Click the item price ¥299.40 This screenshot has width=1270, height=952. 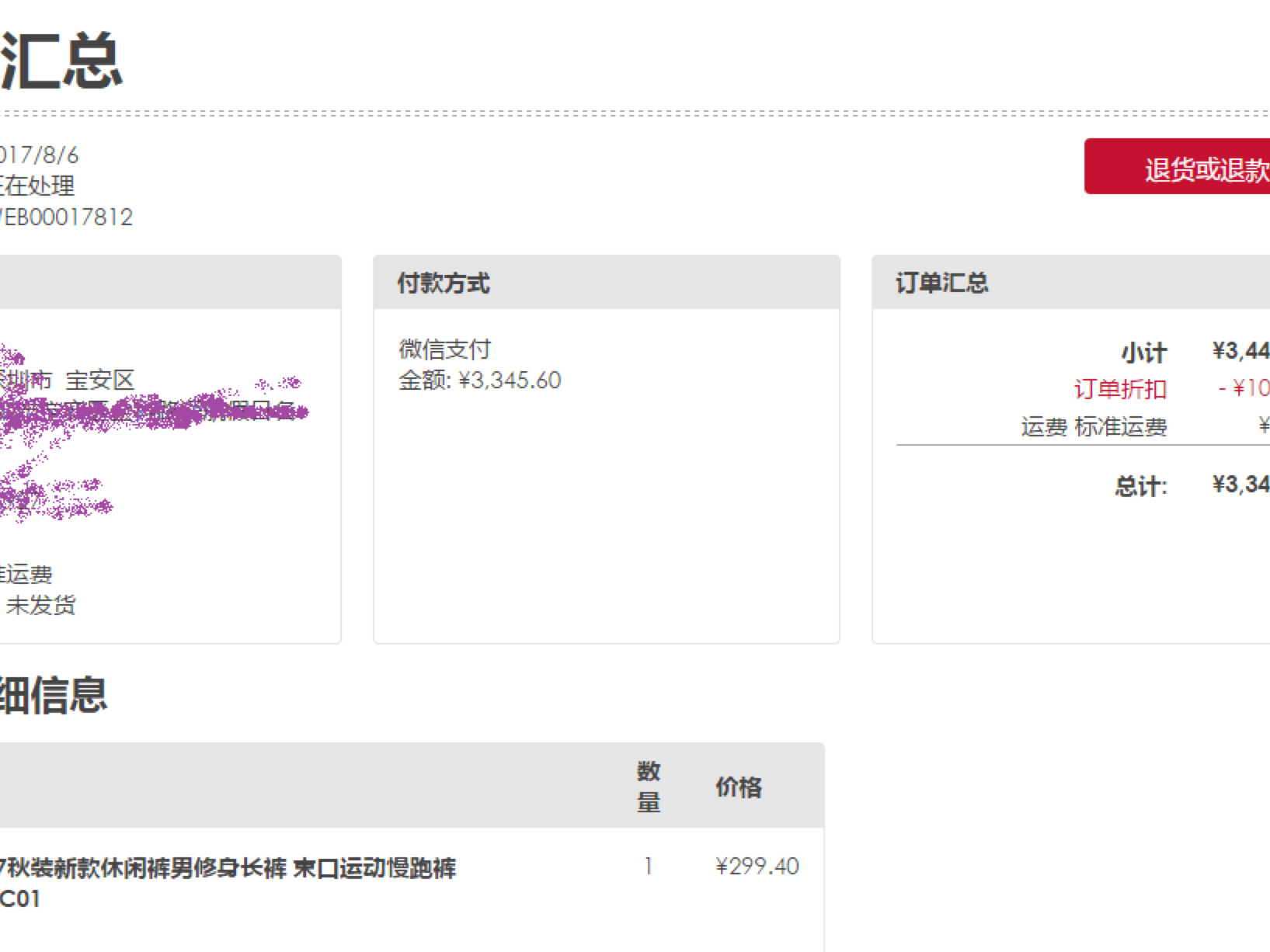(x=757, y=867)
